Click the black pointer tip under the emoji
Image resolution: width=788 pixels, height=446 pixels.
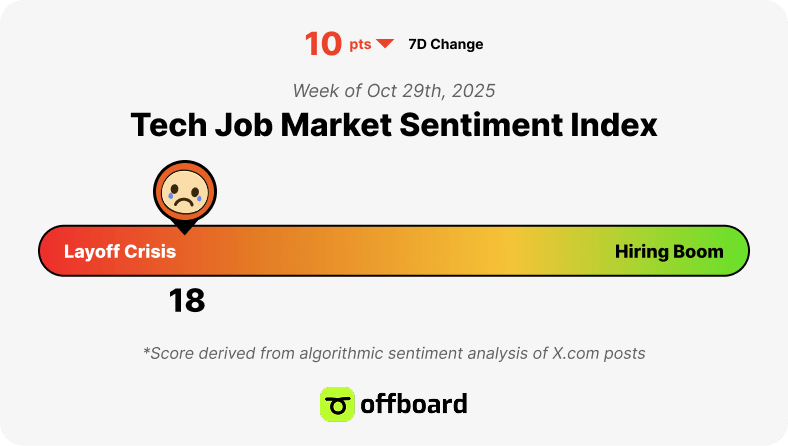[184, 229]
